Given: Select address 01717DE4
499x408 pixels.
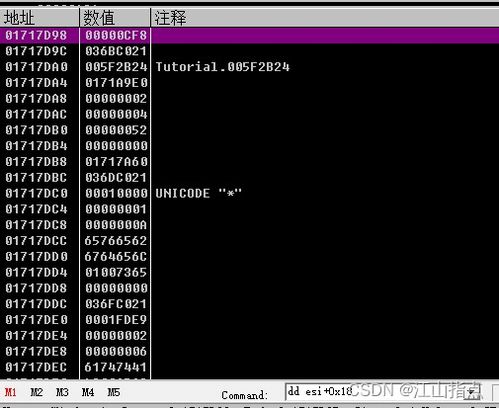Looking at the screenshot, I should click(36, 336).
